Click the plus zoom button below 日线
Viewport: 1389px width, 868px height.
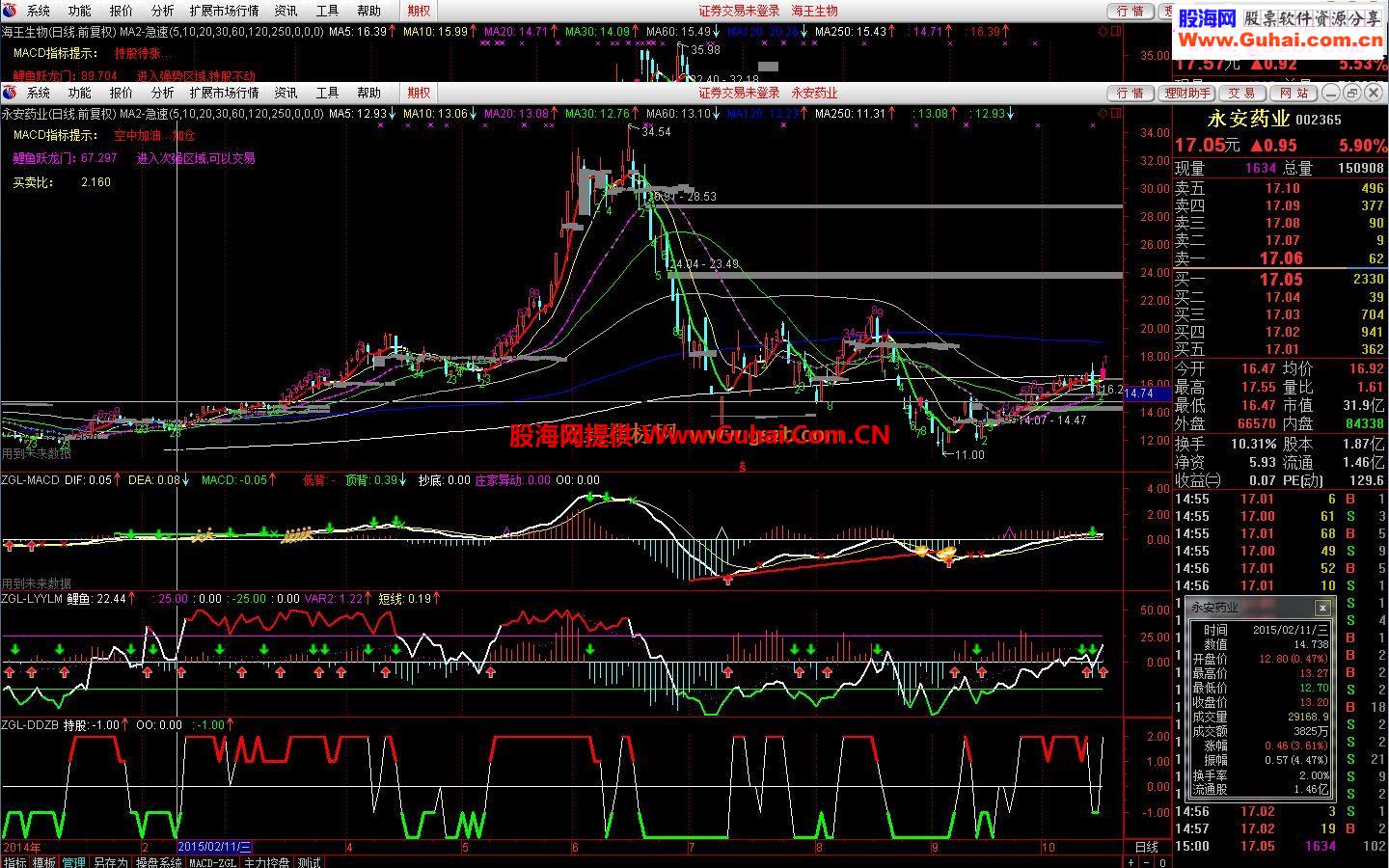tap(1131, 862)
